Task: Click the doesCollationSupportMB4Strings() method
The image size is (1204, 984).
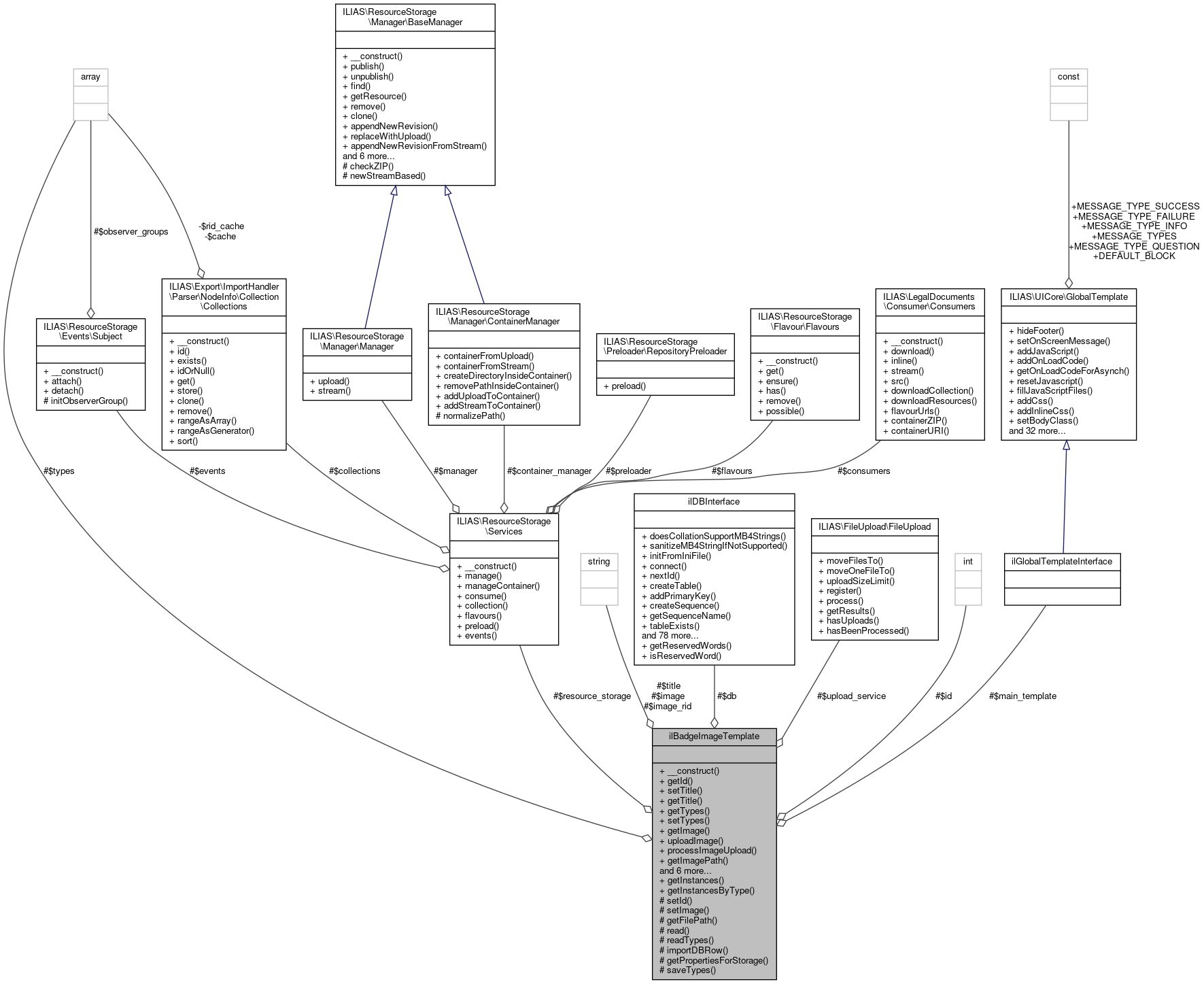Action: [x=714, y=536]
